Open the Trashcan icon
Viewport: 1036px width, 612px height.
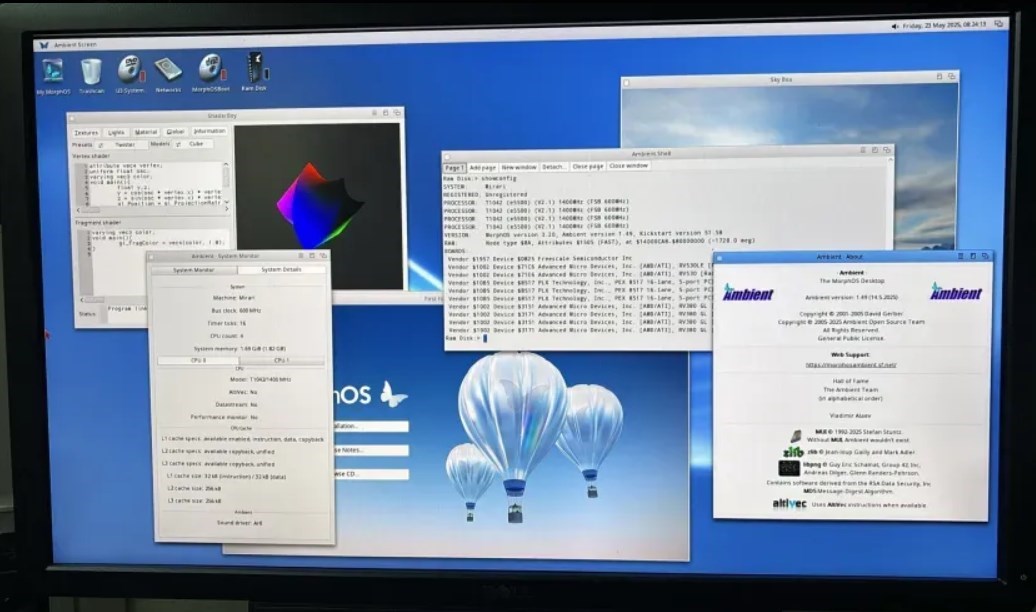91,70
